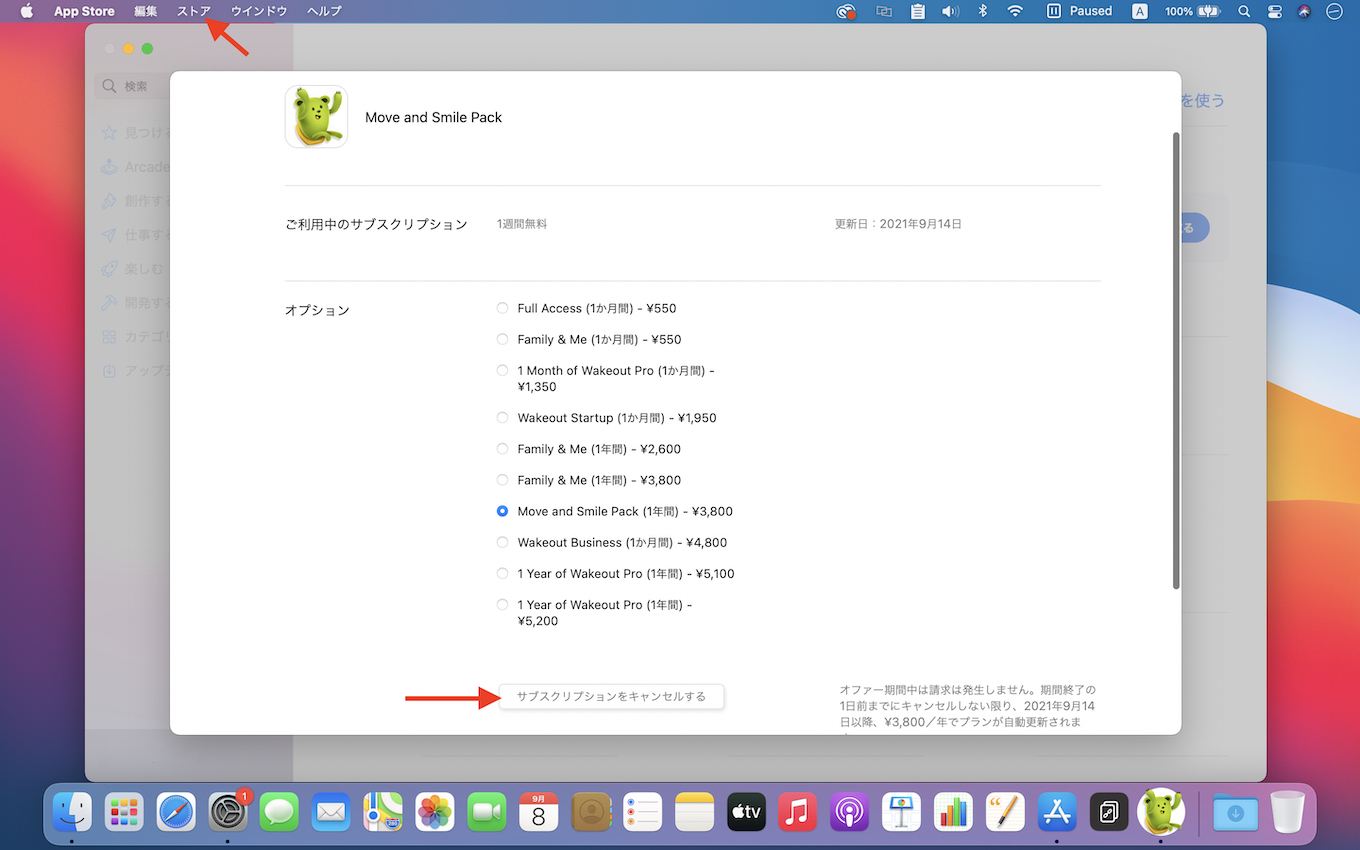Screen dimensions: 1360x850
Task: Open the input source 'A' menu
Action: point(1140,11)
